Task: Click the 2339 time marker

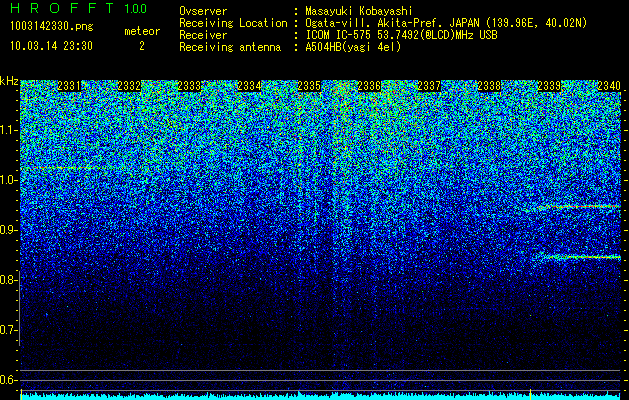Action: [x=549, y=86]
